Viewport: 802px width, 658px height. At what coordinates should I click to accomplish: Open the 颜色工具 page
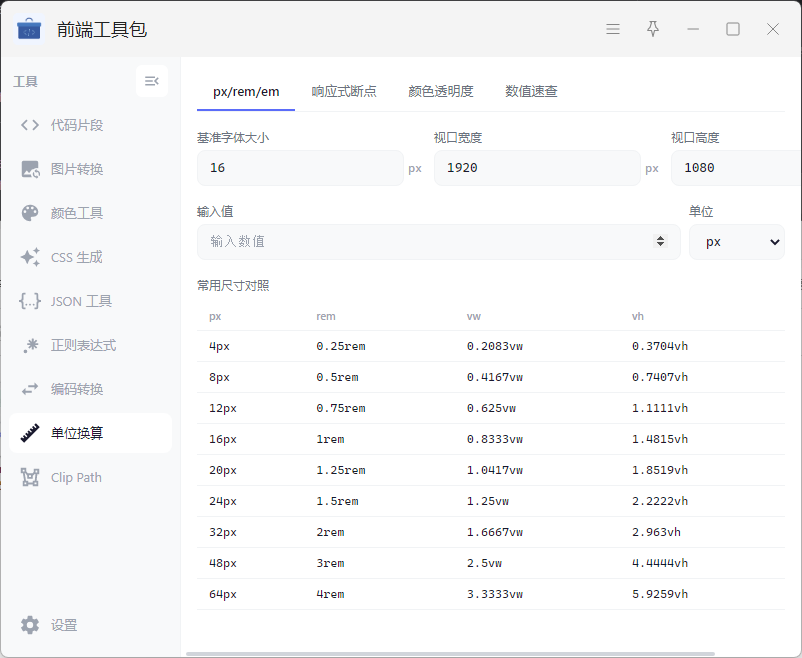[91, 213]
